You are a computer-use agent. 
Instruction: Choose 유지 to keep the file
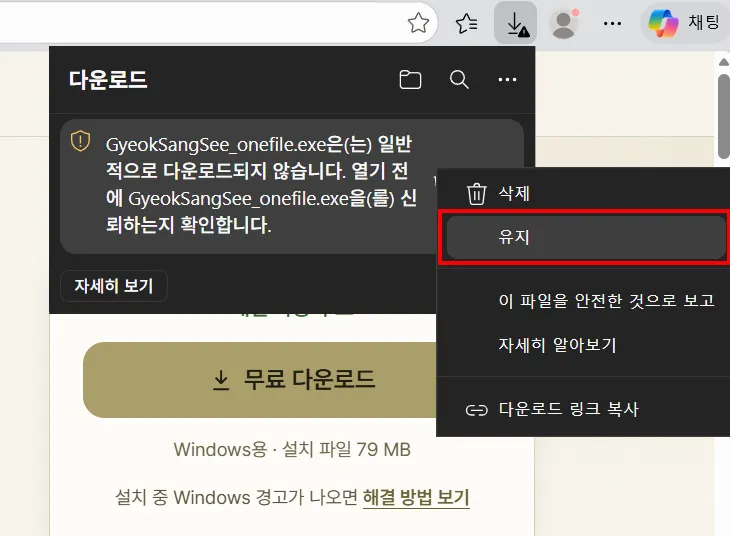coord(586,237)
